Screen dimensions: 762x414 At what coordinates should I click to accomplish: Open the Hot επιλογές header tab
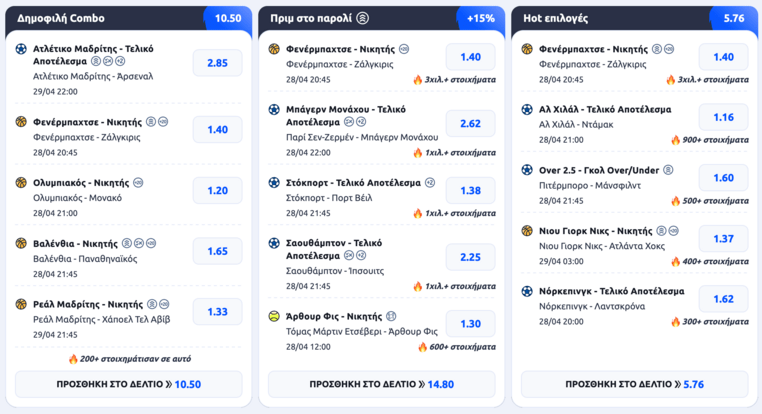tap(555, 18)
